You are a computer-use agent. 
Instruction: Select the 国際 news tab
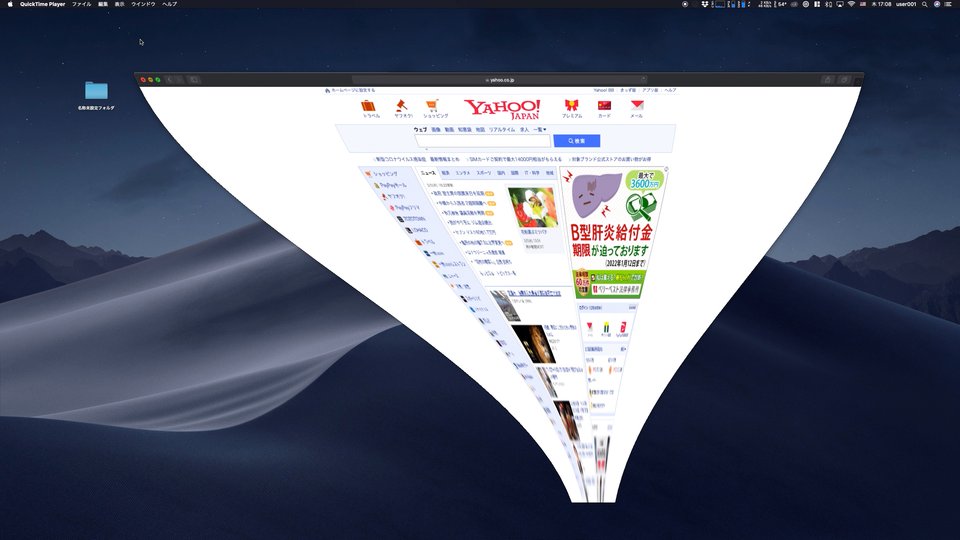pyautogui.click(x=515, y=173)
